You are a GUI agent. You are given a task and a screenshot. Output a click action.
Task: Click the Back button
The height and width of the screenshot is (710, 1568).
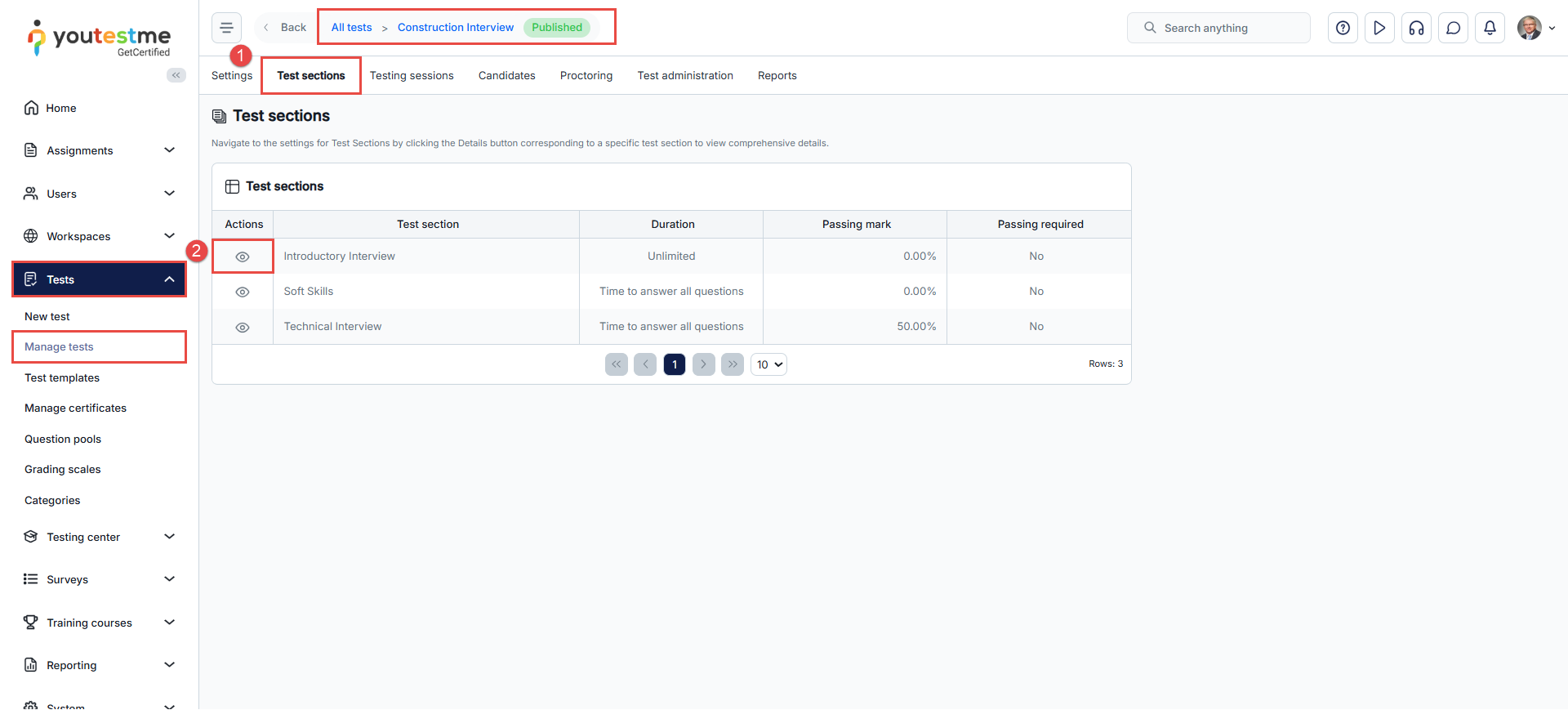tap(285, 27)
